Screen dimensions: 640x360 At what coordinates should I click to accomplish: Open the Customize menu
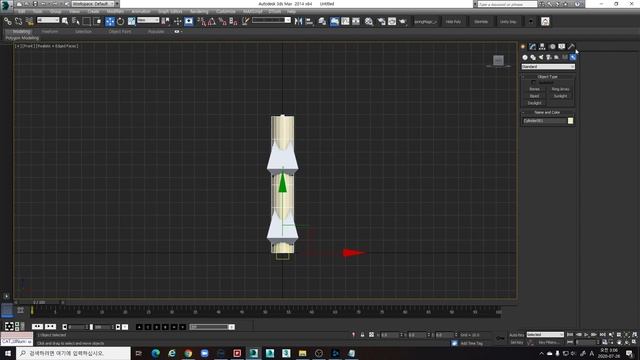(x=226, y=11)
